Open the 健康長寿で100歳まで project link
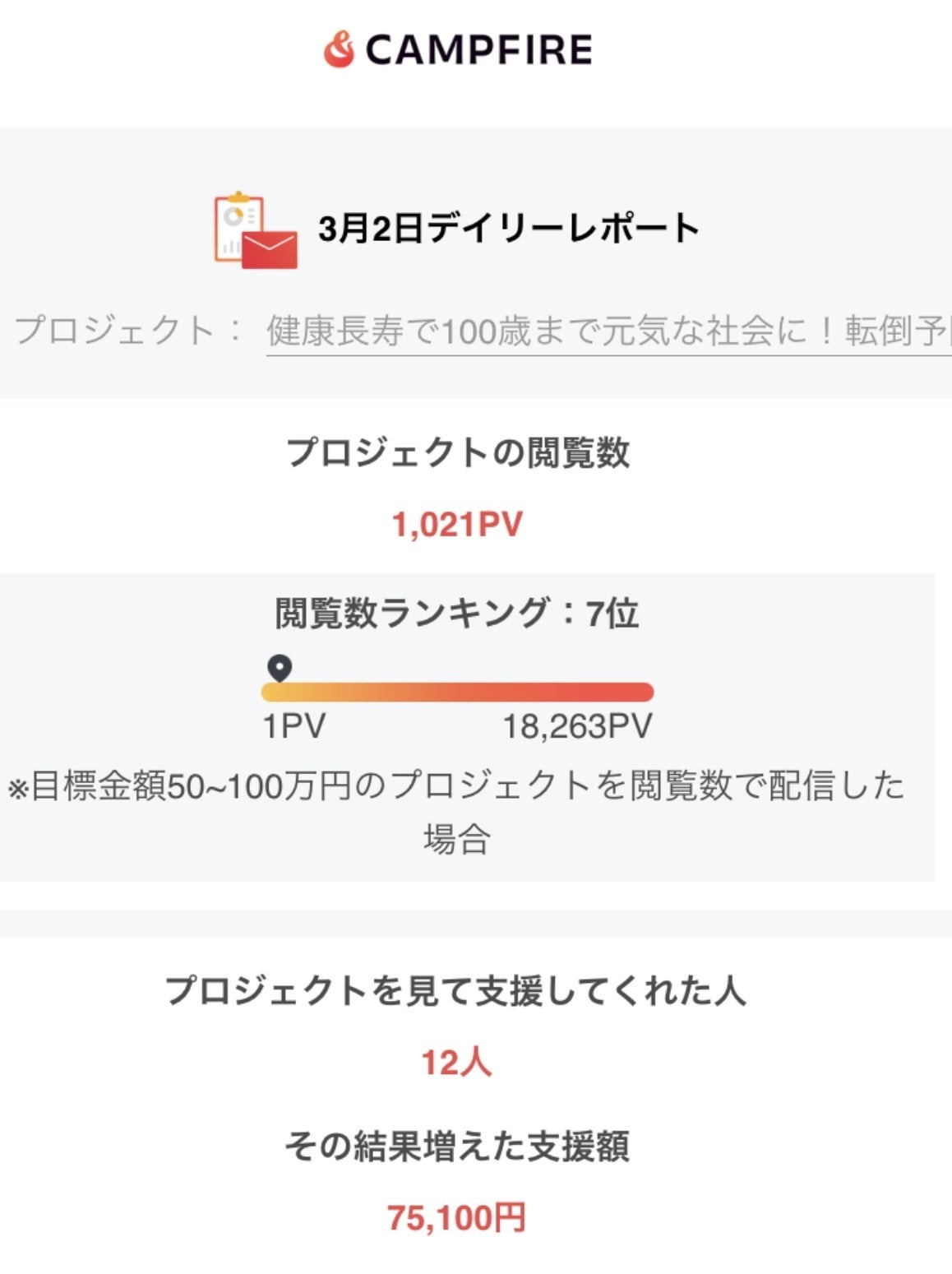This screenshot has width=952, height=1274. point(608,331)
